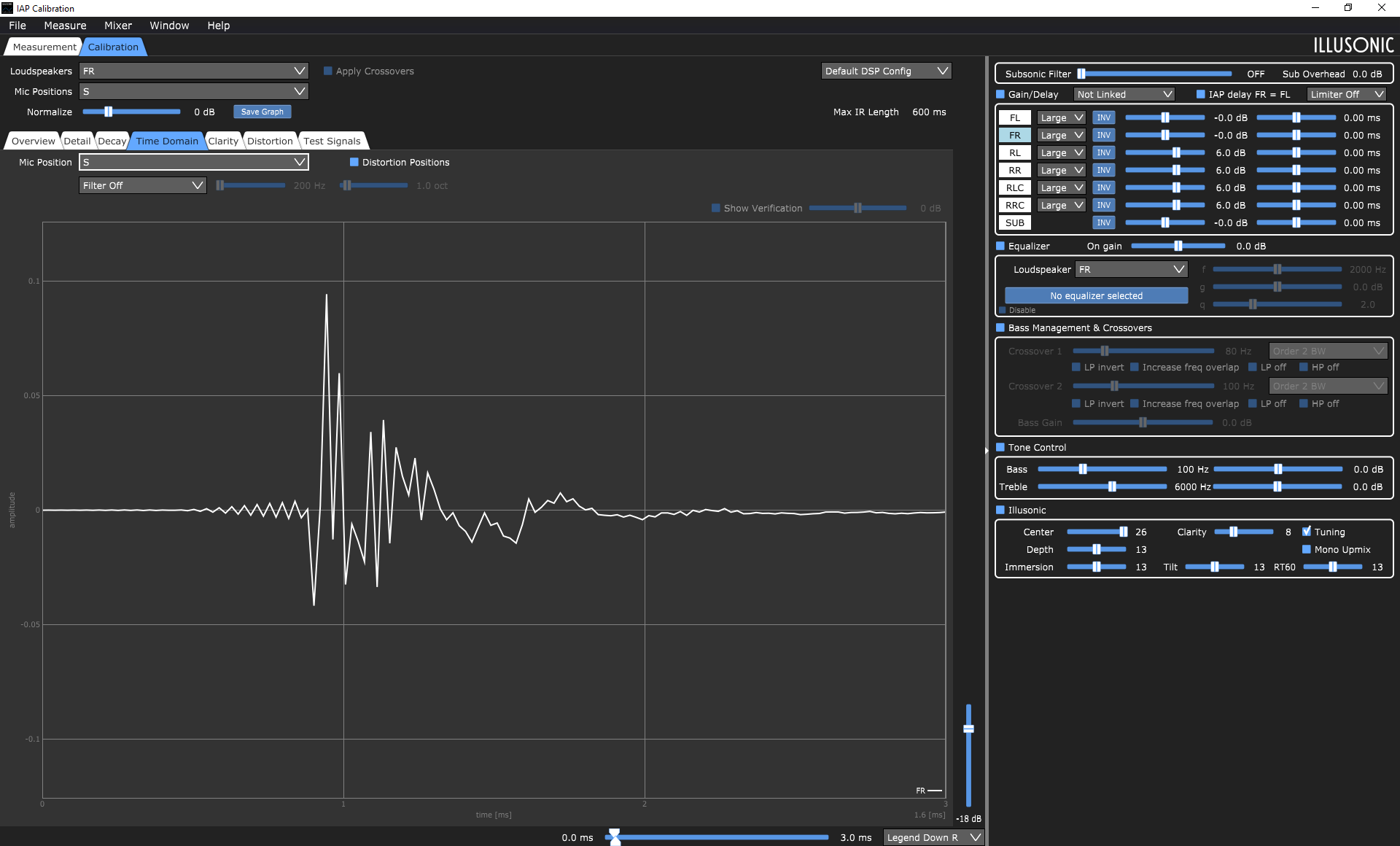This screenshot has width=1400, height=846.
Task: Select the RR channel button
Action: coord(1015,170)
